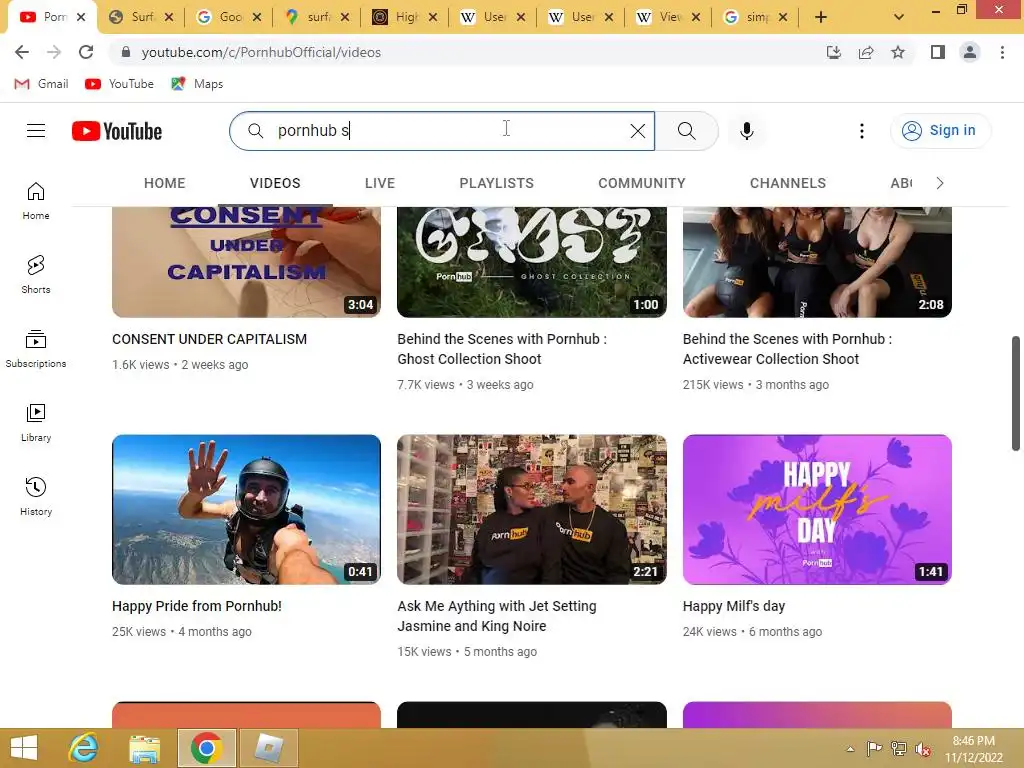This screenshot has height=768, width=1024.
Task: Show more channel tabs with right chevron
Action: pos(940,183)
